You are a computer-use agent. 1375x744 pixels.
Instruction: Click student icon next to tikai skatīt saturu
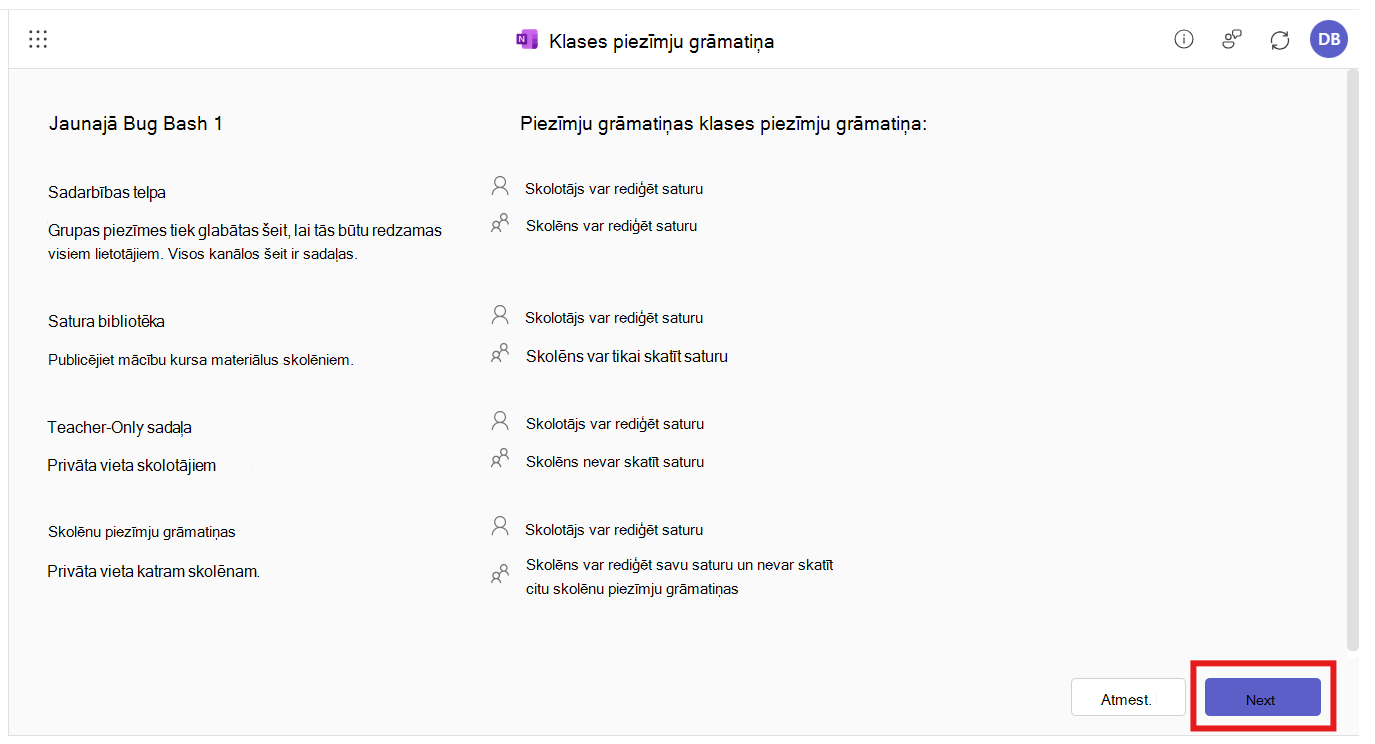pyautogui.click(x=500, y=354)
